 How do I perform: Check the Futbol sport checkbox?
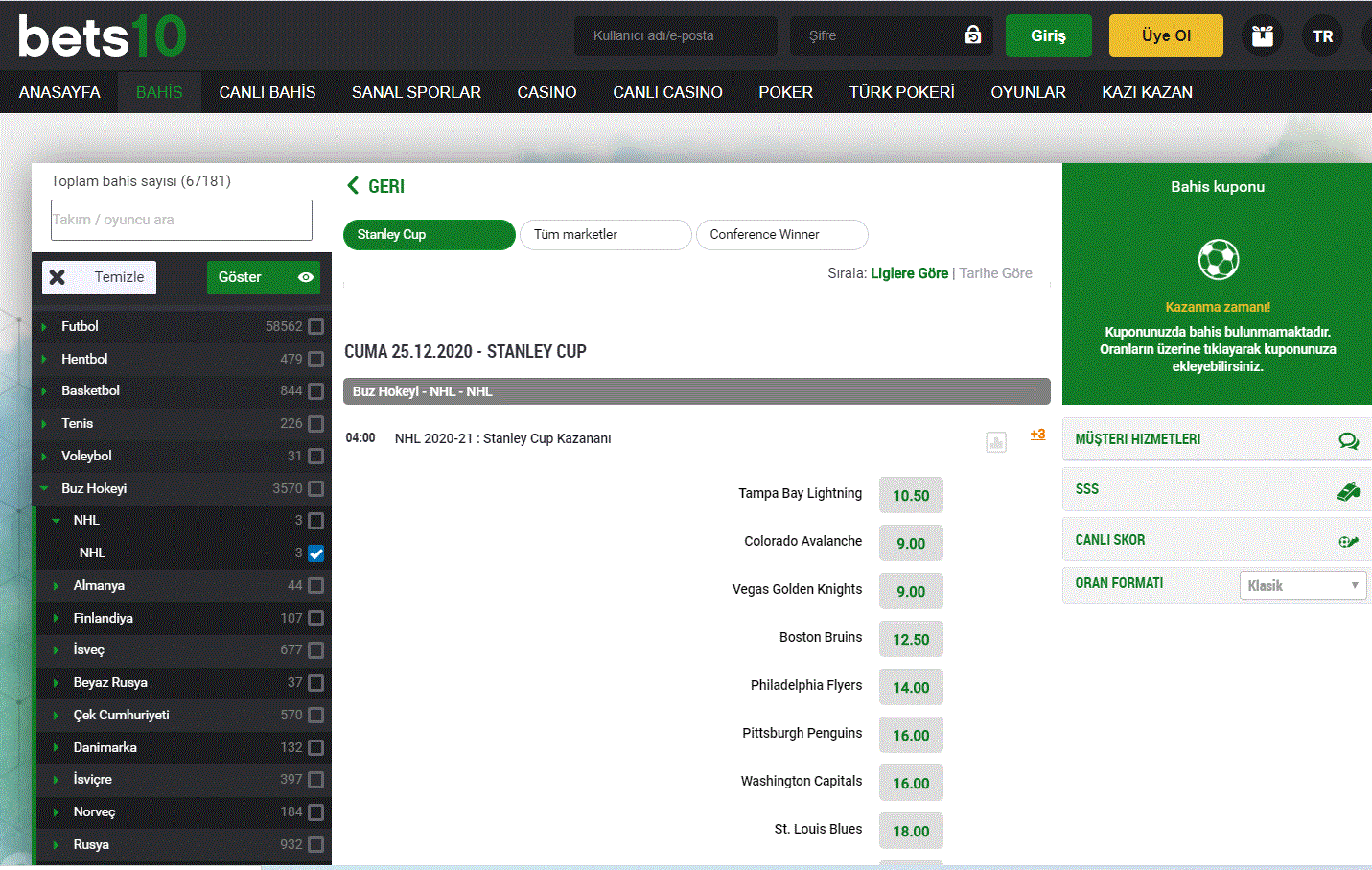point(315,327)
